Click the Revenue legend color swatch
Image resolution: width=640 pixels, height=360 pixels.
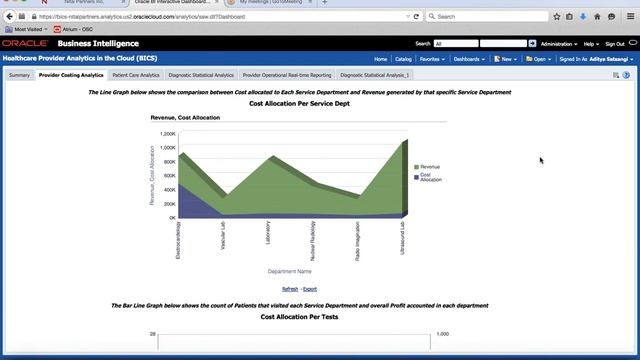pos(416,167)
